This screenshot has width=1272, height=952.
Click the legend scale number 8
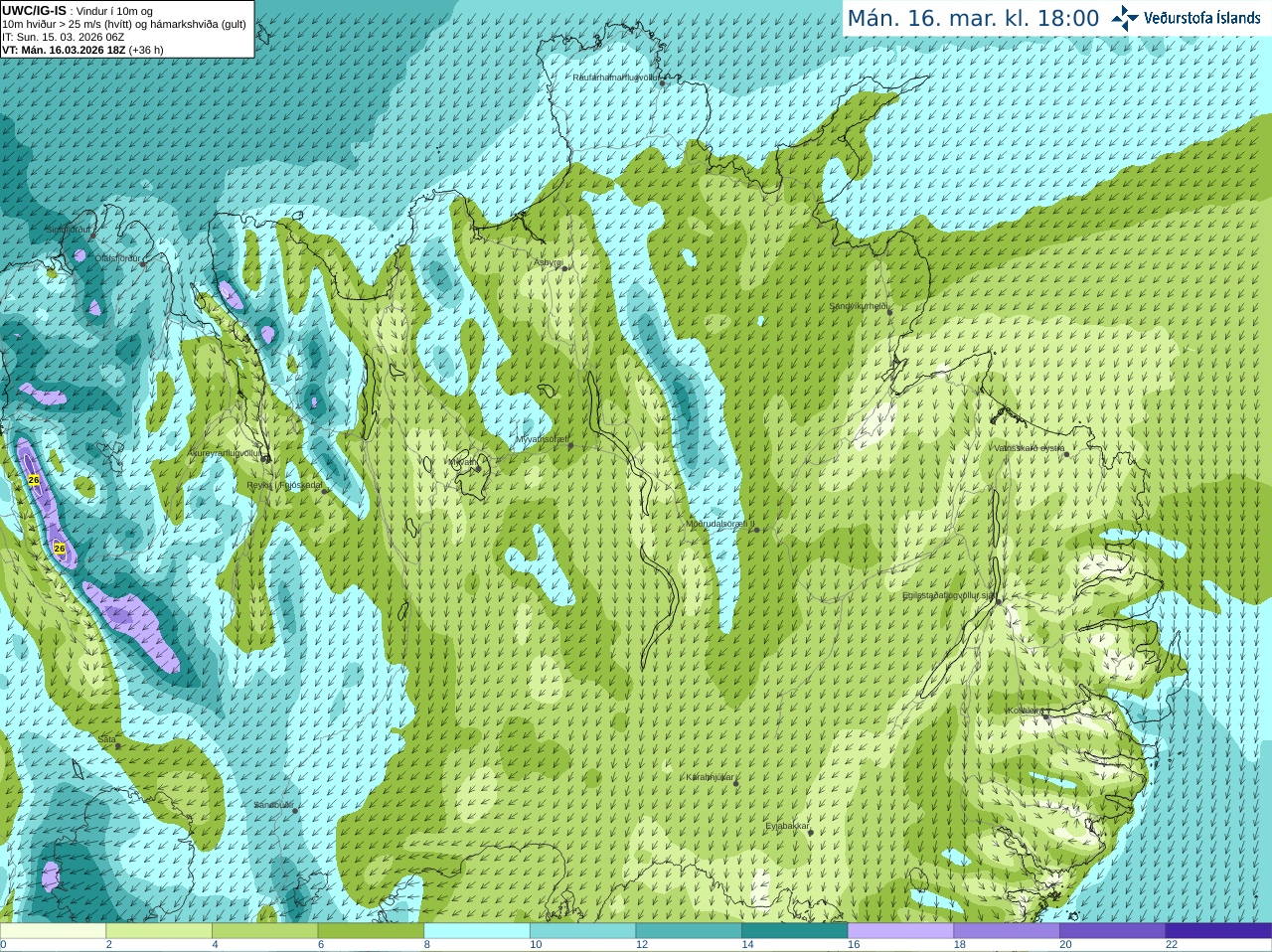click(x=427, y=945)
